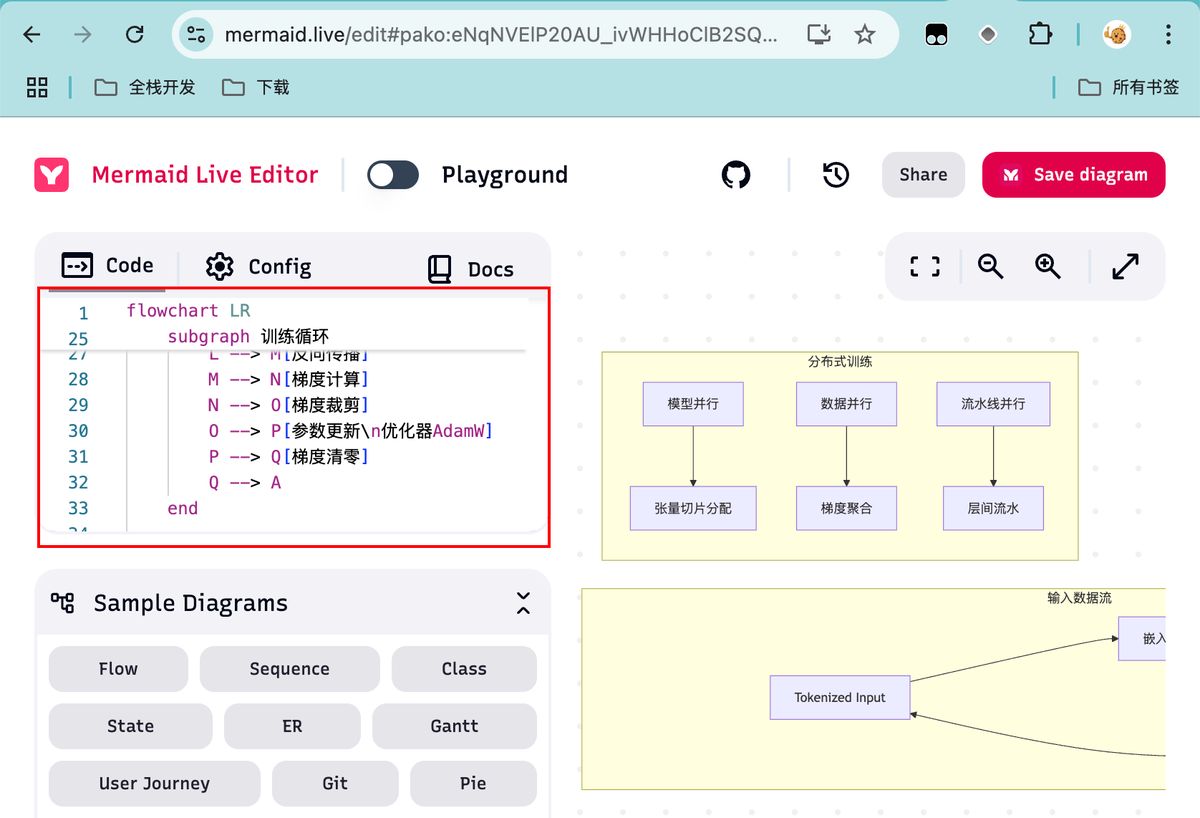Open the Docs link
The image size is (1200, 818).
[471, 269]
